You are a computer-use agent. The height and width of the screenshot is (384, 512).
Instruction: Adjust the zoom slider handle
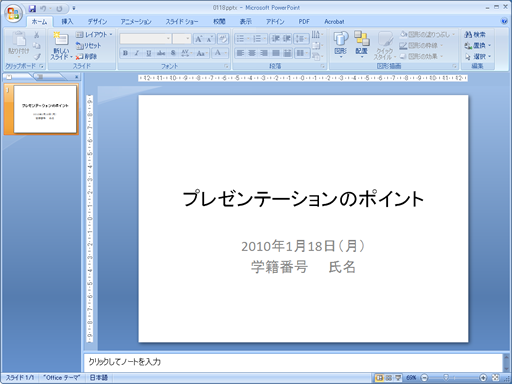pos(446,377)
